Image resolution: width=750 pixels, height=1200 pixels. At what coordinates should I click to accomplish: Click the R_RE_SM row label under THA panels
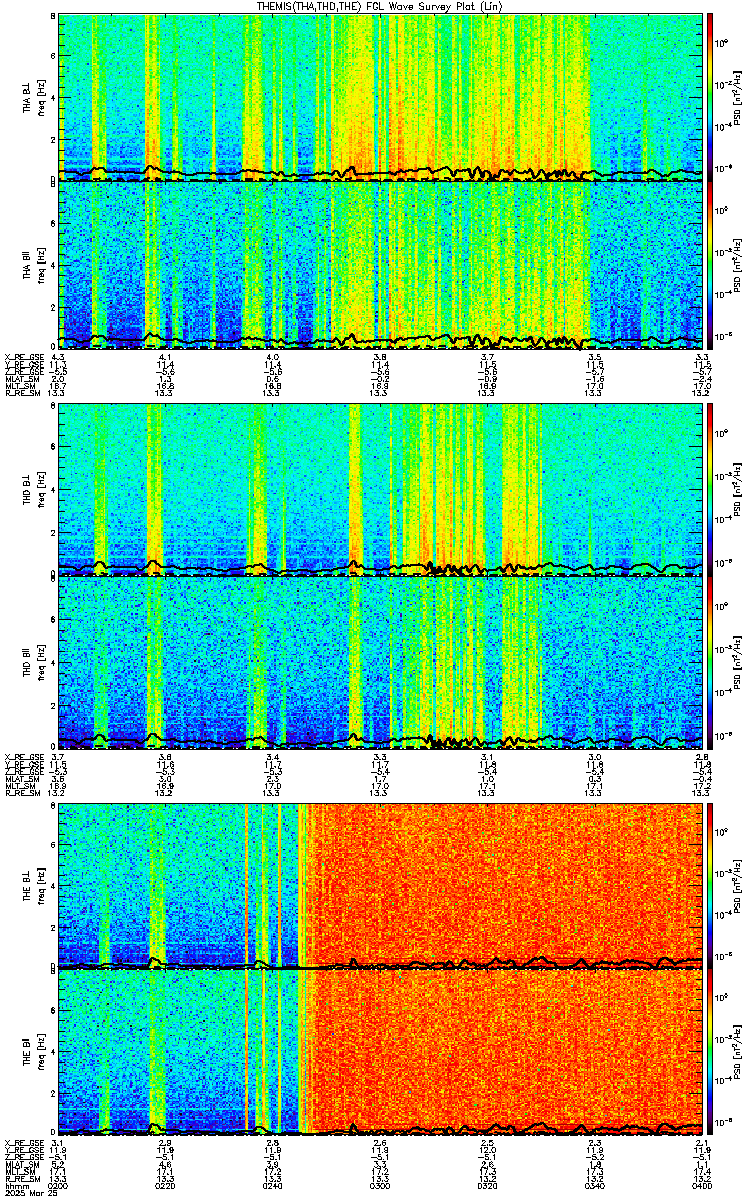pyautogui.click(x=21, y=393)
